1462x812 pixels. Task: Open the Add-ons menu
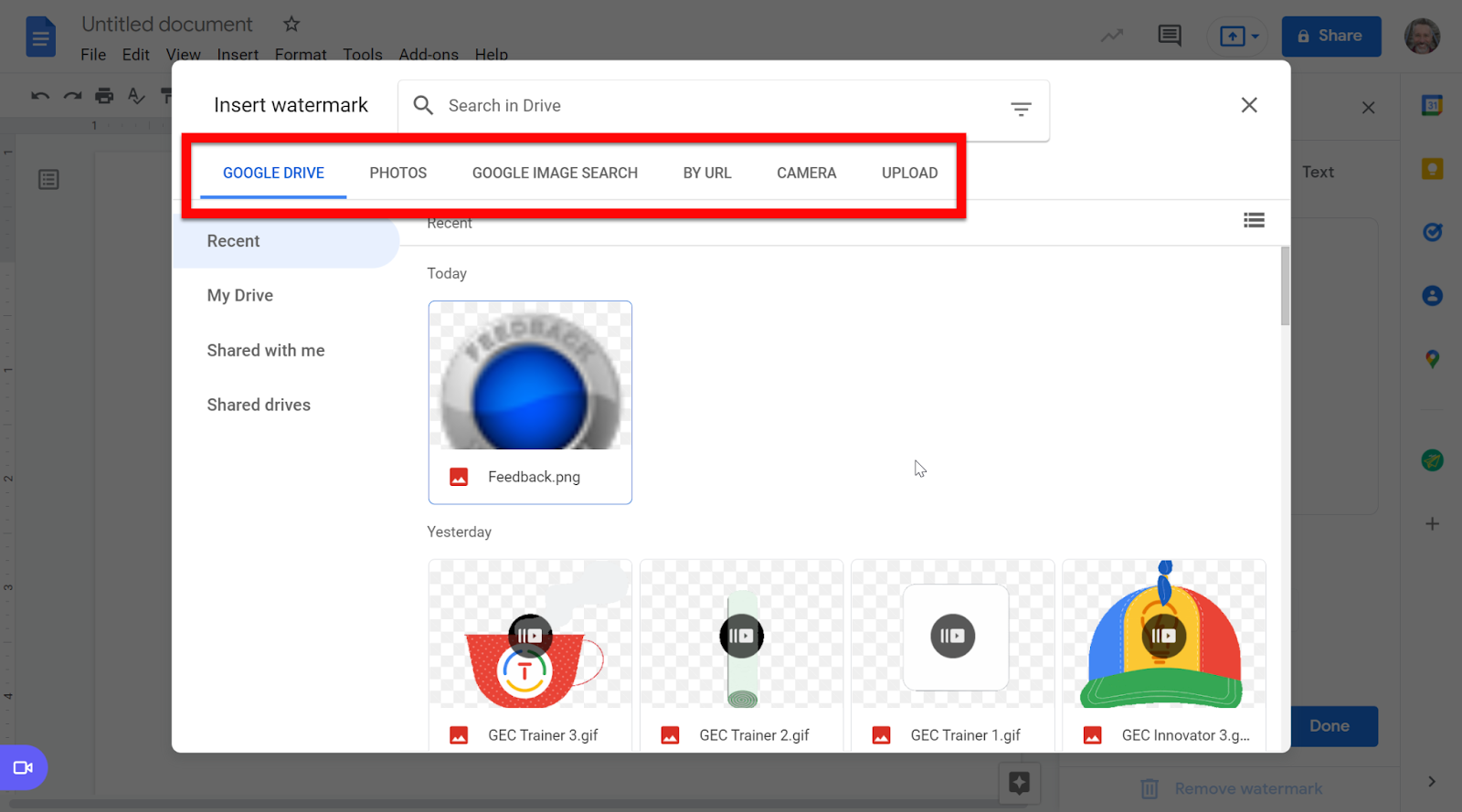429,55
